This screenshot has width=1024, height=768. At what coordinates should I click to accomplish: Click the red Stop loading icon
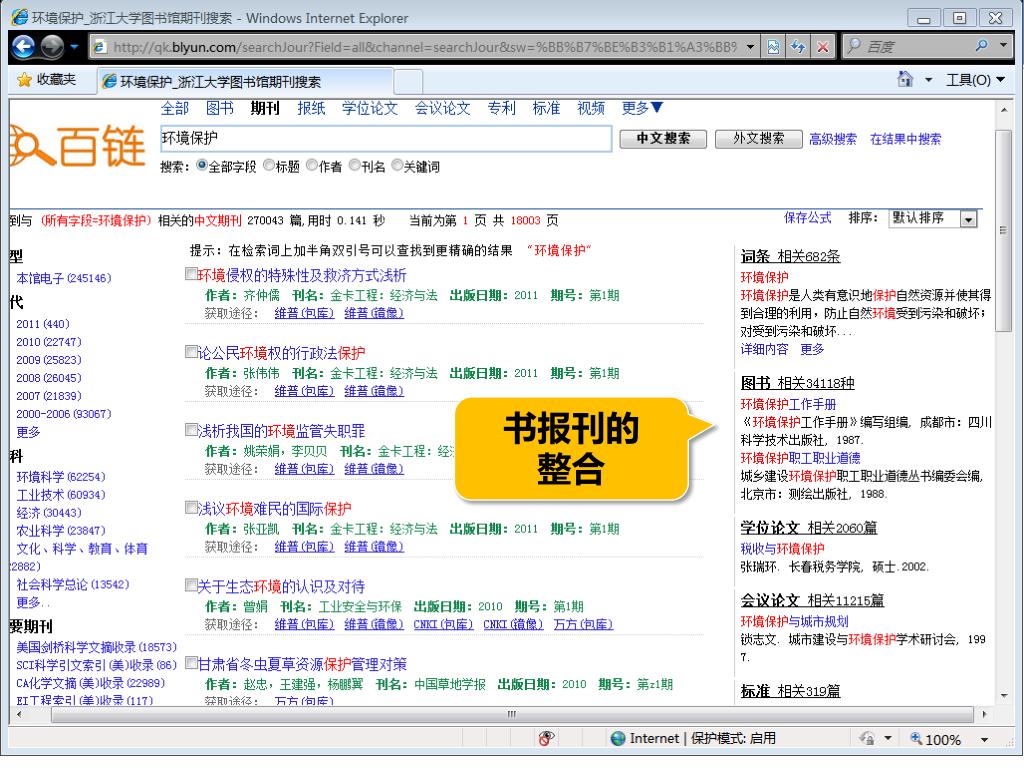tap(822, 47)
